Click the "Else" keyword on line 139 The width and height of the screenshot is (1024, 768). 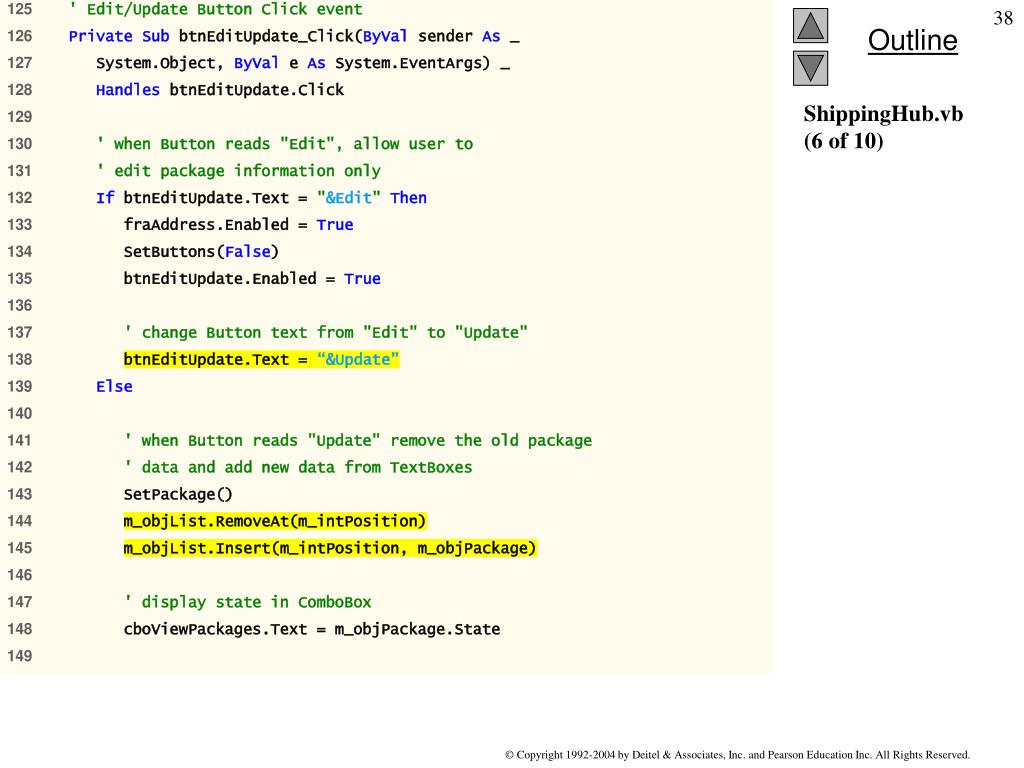click(114, 386)
